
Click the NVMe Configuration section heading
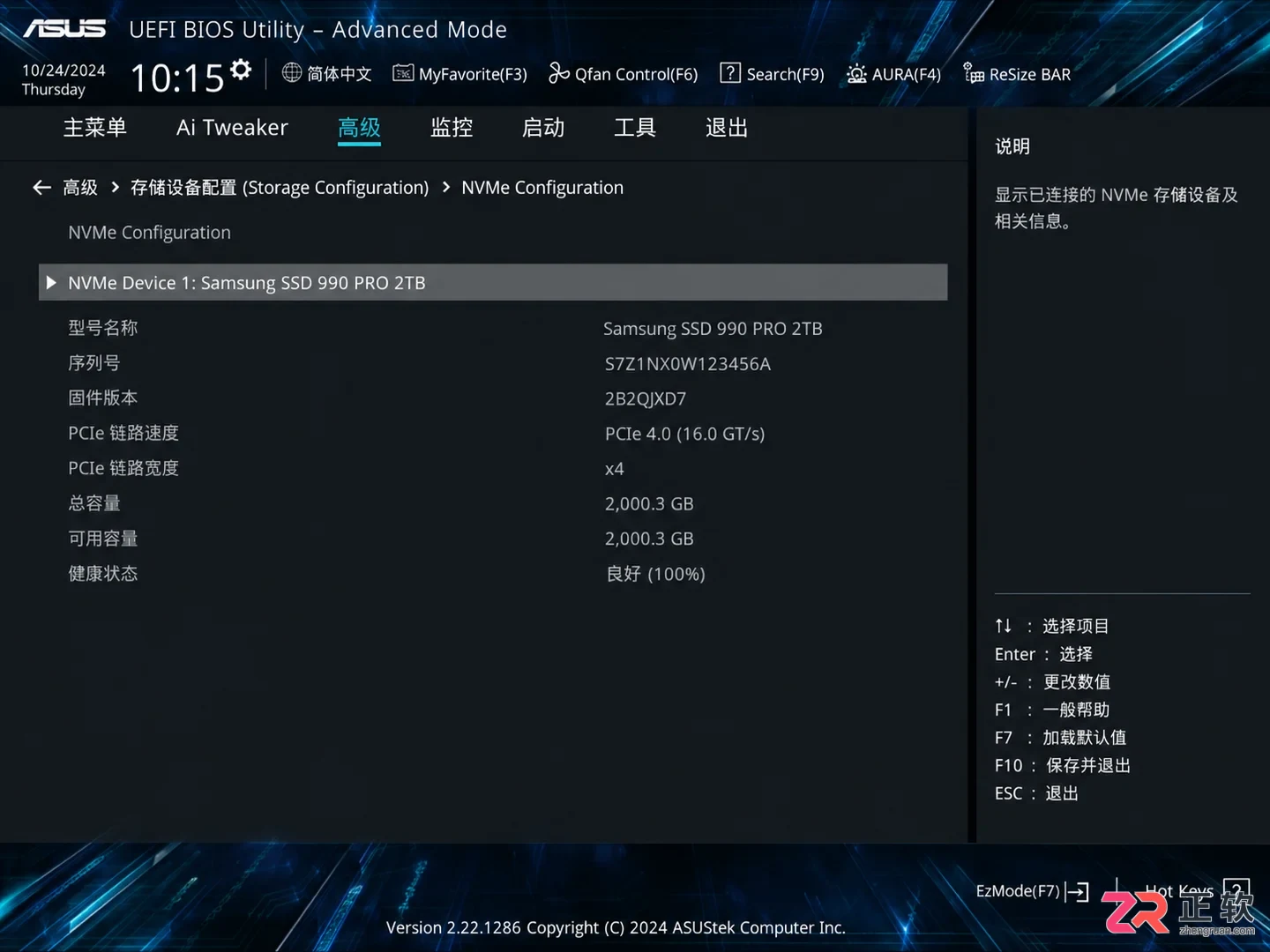(x=150, y=233)
